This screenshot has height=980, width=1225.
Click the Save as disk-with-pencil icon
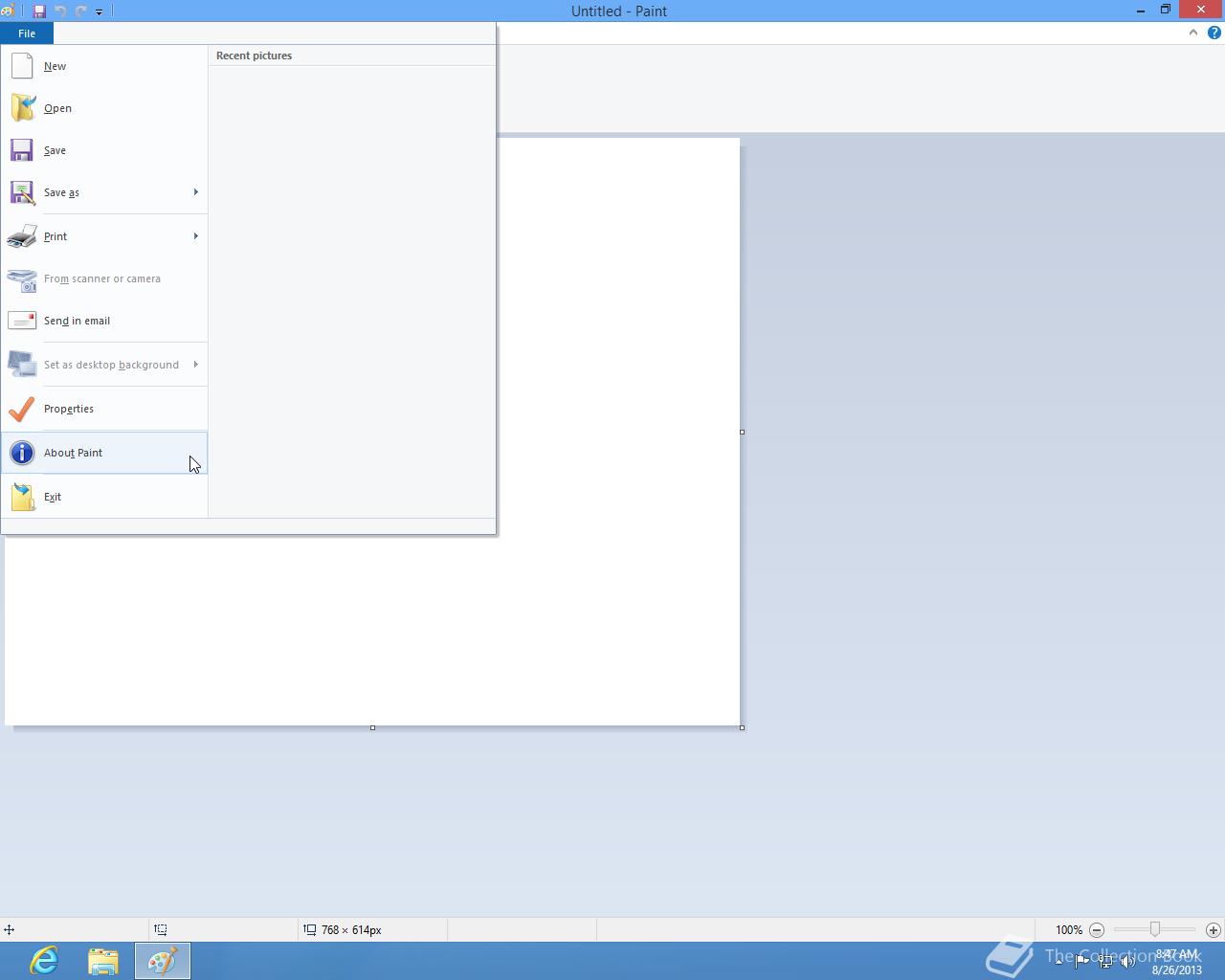pyautogui.click(x=22, y=192)
